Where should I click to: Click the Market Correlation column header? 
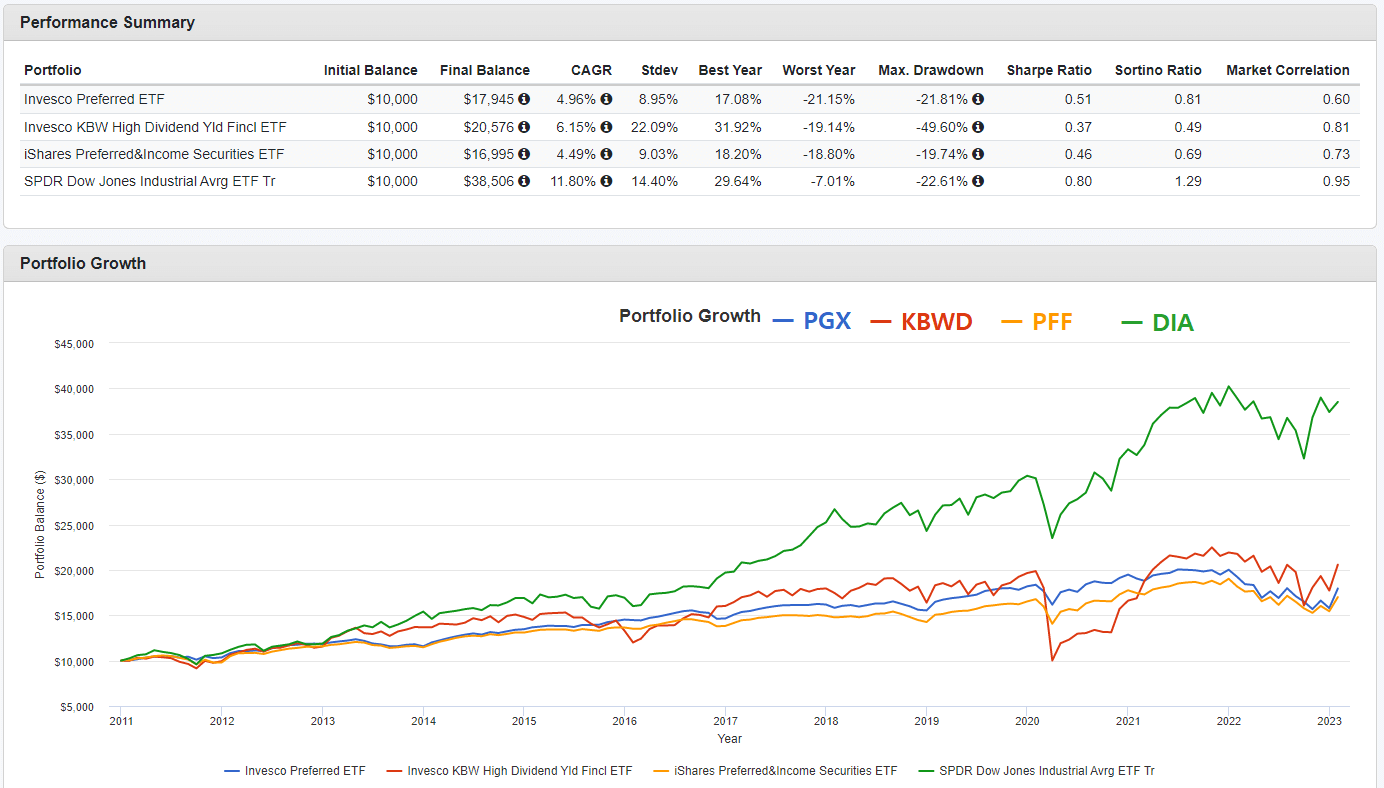[x=1288, y=70]
